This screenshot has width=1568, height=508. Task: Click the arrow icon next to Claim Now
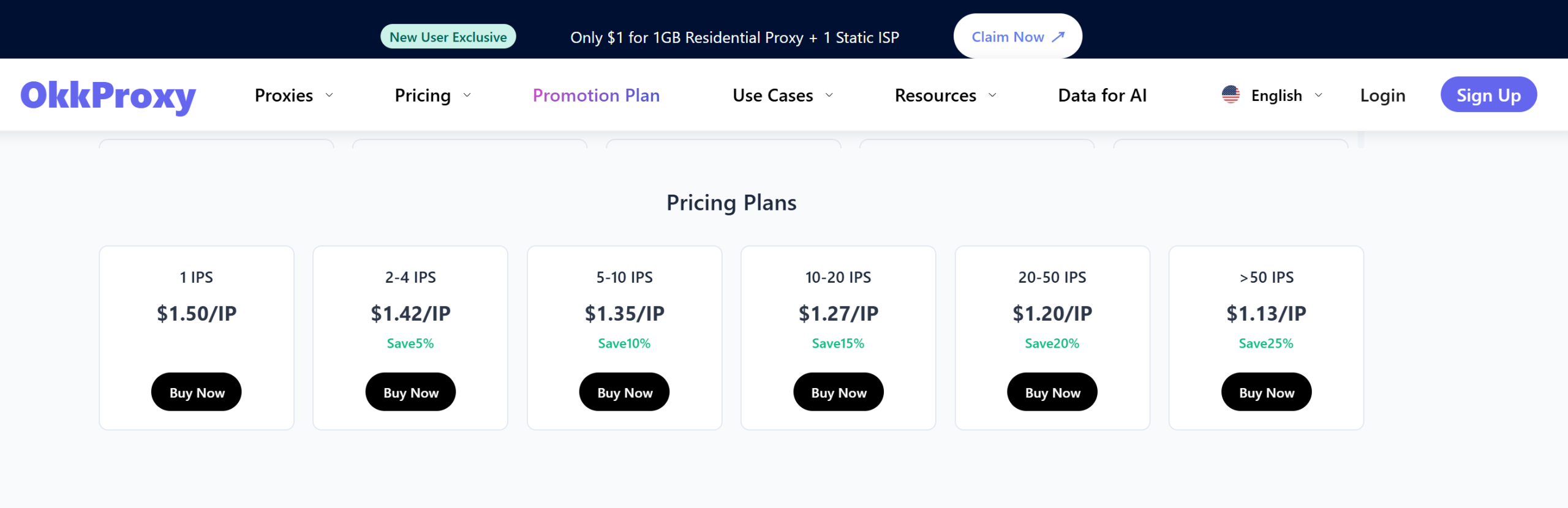click(x=1058, y=37)
